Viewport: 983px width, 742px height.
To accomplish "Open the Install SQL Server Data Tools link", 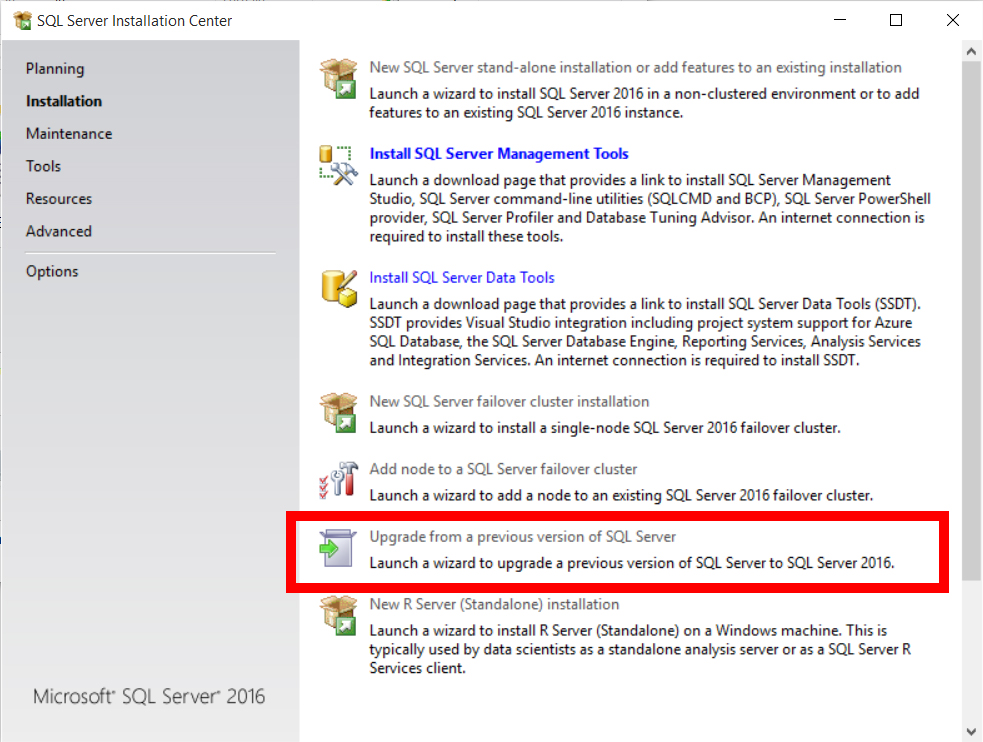I will tap(462, 278).
